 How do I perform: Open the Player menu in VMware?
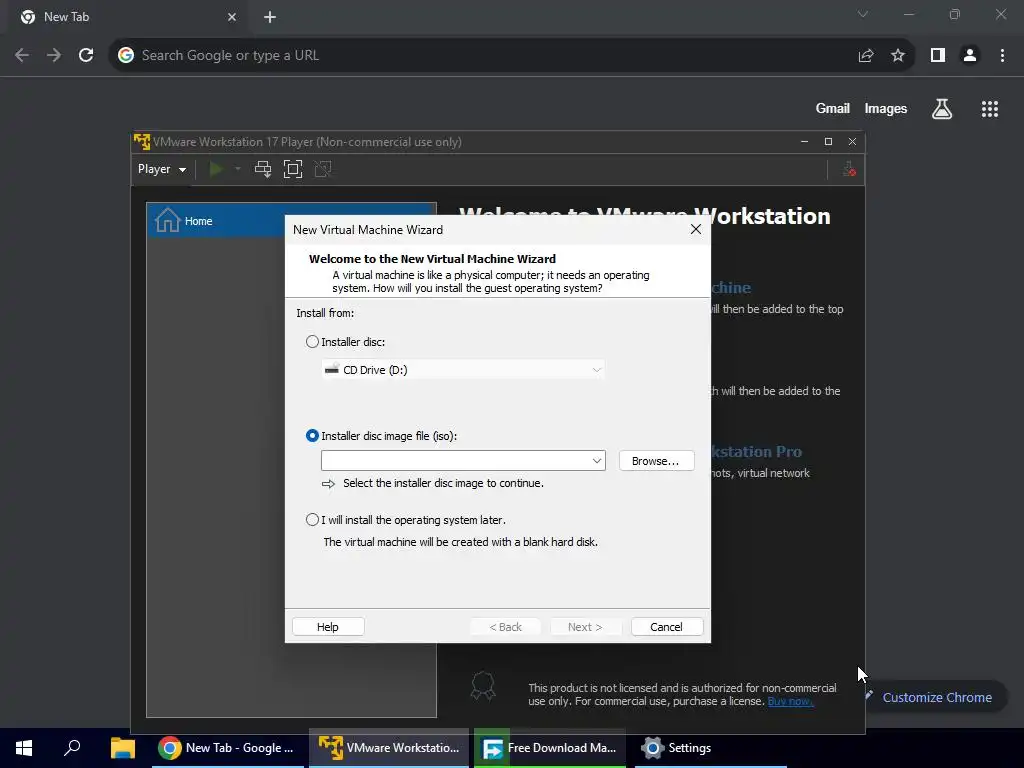click(161, 169)
